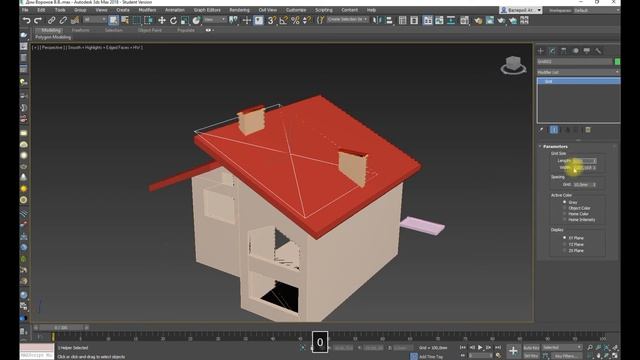Choose Rectangular Selection Region icon
Image resolution: width=640 pixels, height=360 pixels.
pyautogui.click(x=137, y=20)
